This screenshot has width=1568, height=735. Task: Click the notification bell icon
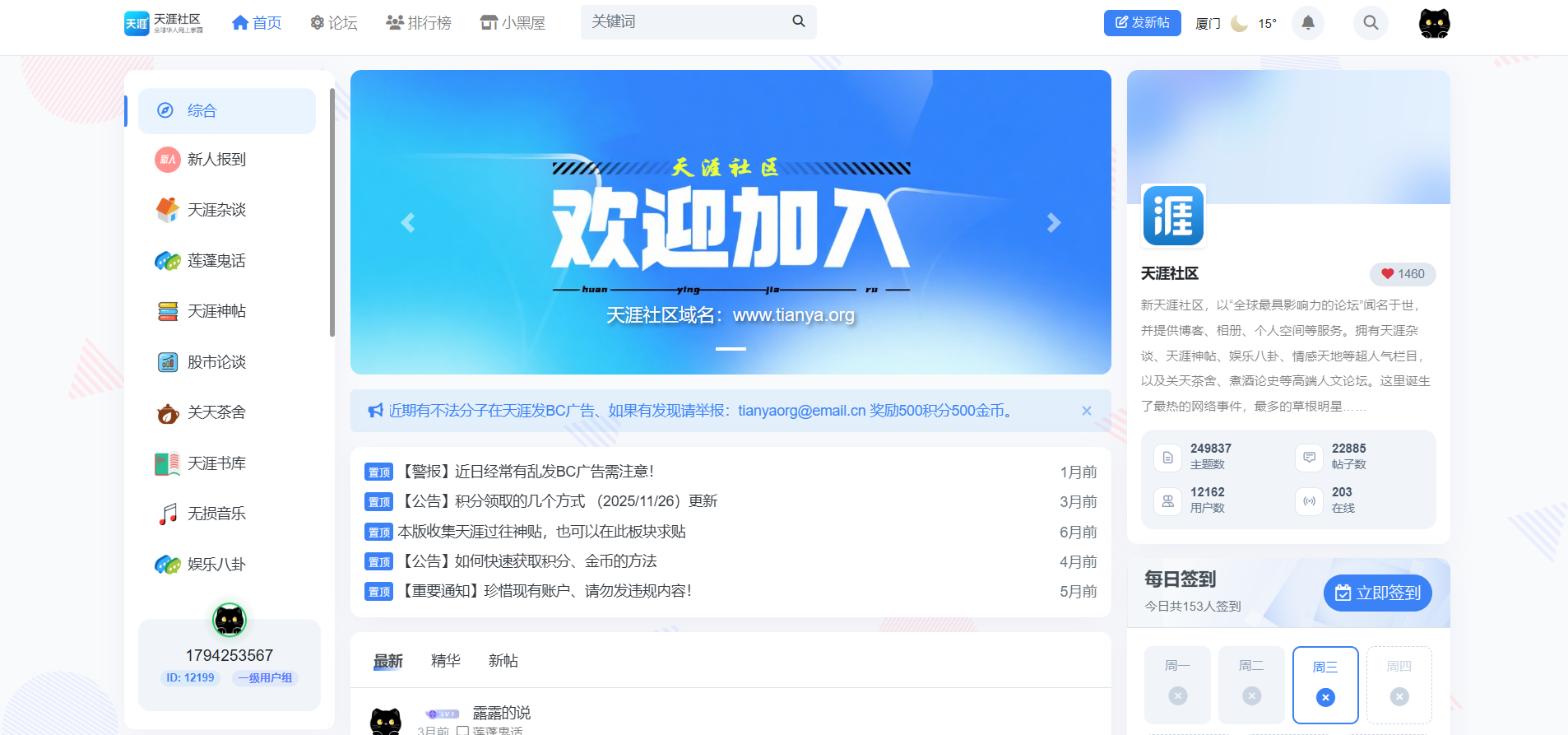(x=1307, y=22)
